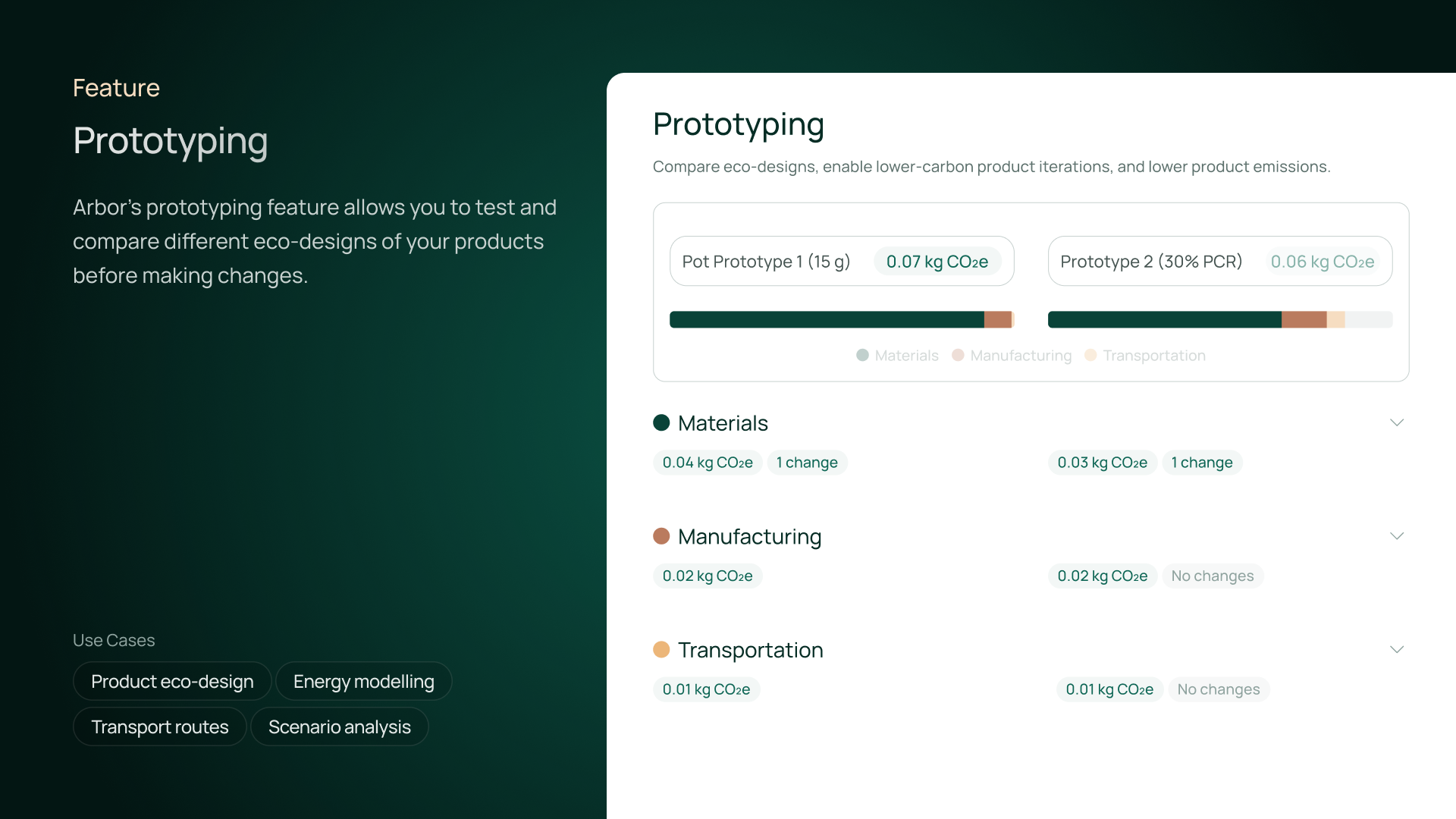Click the Manufacturing legend dot in chart

[958, 355]
